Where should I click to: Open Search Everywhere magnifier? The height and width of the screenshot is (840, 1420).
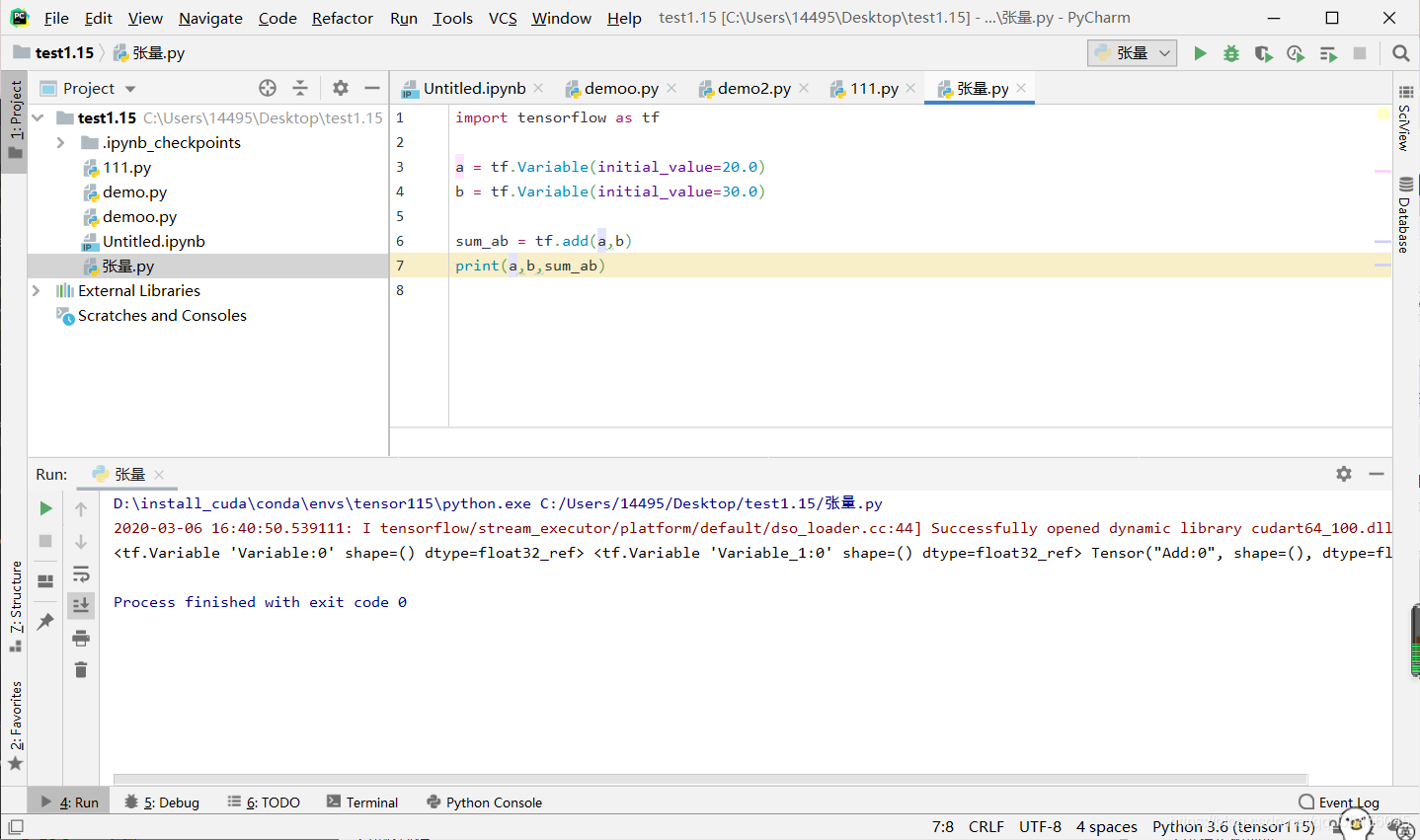1400,53
